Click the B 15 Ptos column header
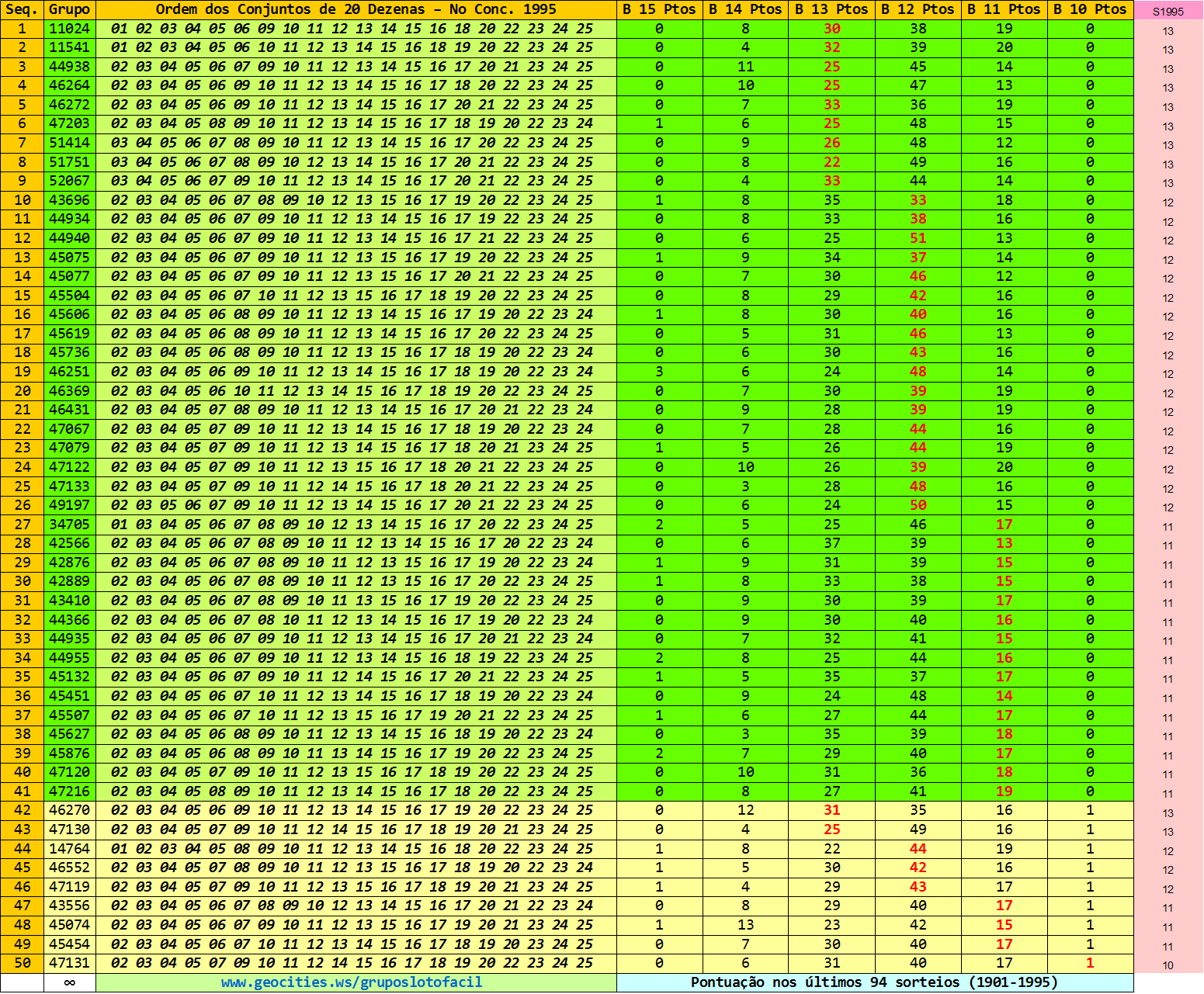 point(659,10)
